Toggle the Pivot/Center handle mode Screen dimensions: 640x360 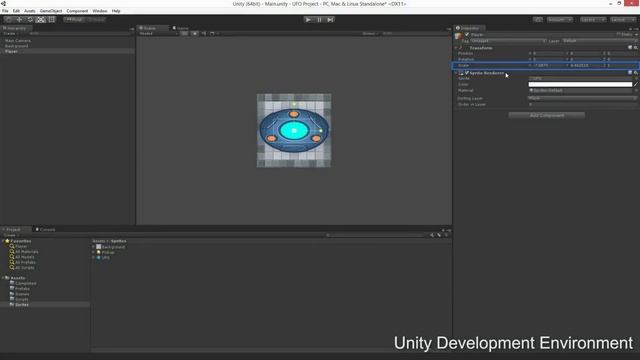pyautogui.click(x=74, y=20)
